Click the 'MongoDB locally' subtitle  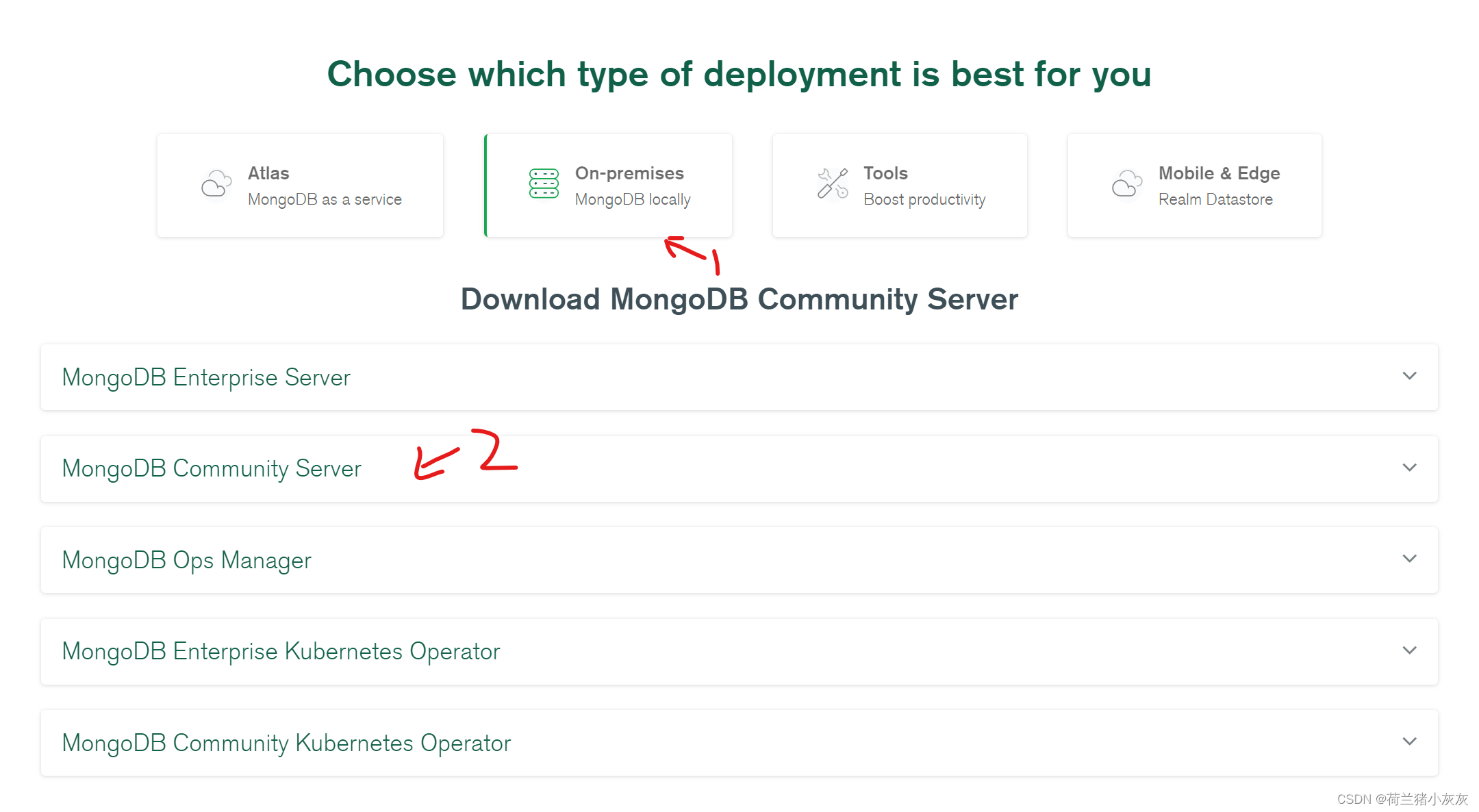633,199
